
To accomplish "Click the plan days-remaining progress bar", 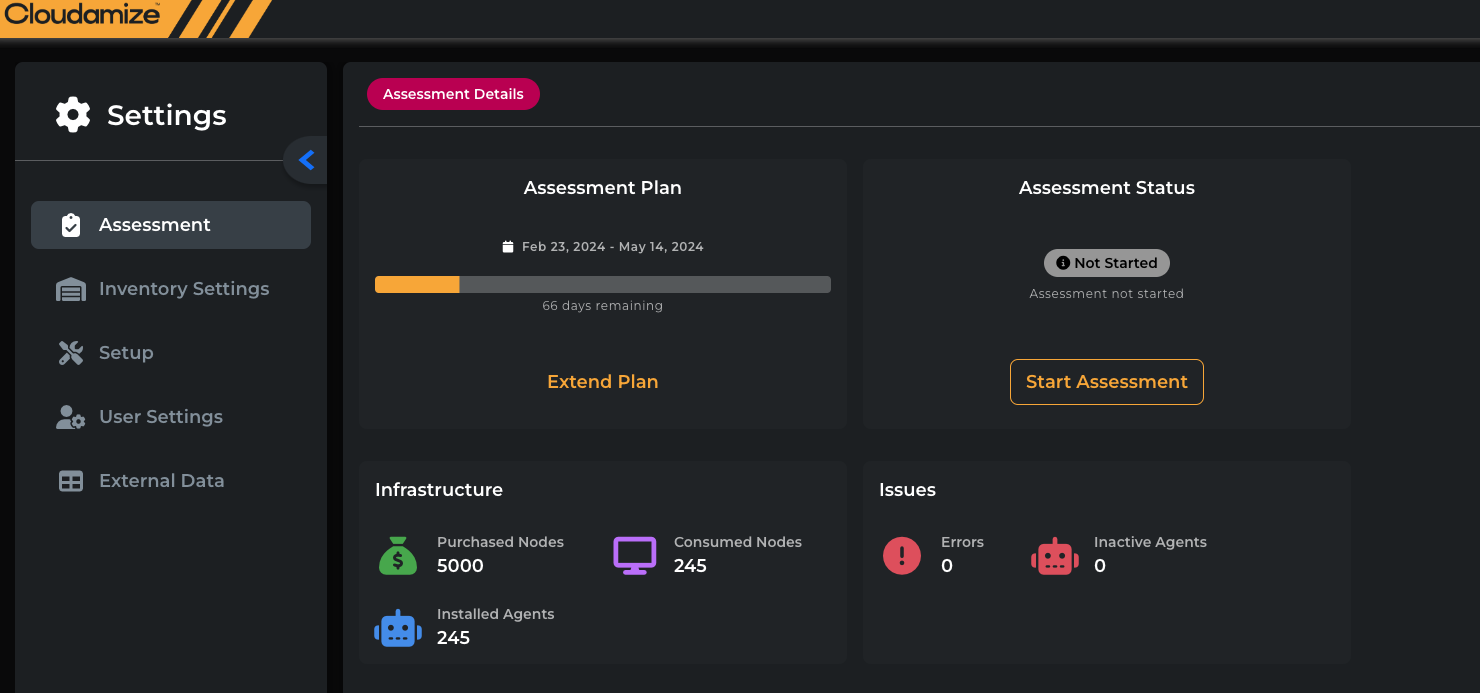I will pyautogui.click(x=602, y=285).
